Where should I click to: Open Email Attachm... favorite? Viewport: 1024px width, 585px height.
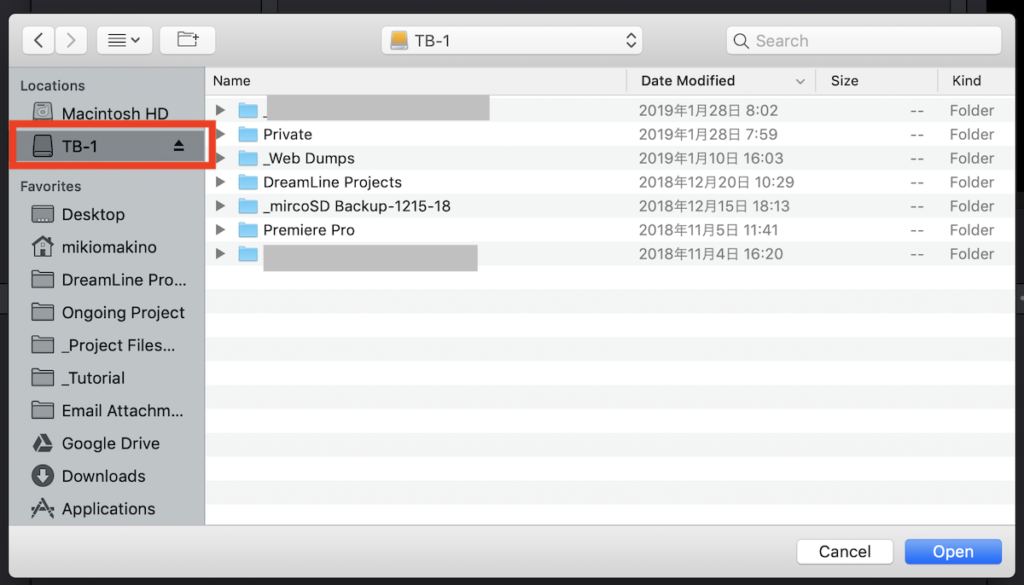[x=108, y=410]
